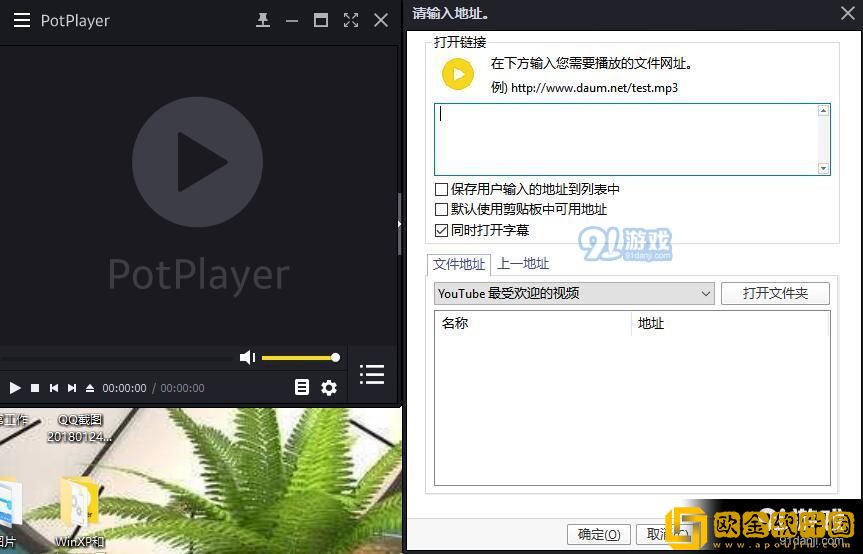
Task: Click the large center play button
Action: [197, 162]
